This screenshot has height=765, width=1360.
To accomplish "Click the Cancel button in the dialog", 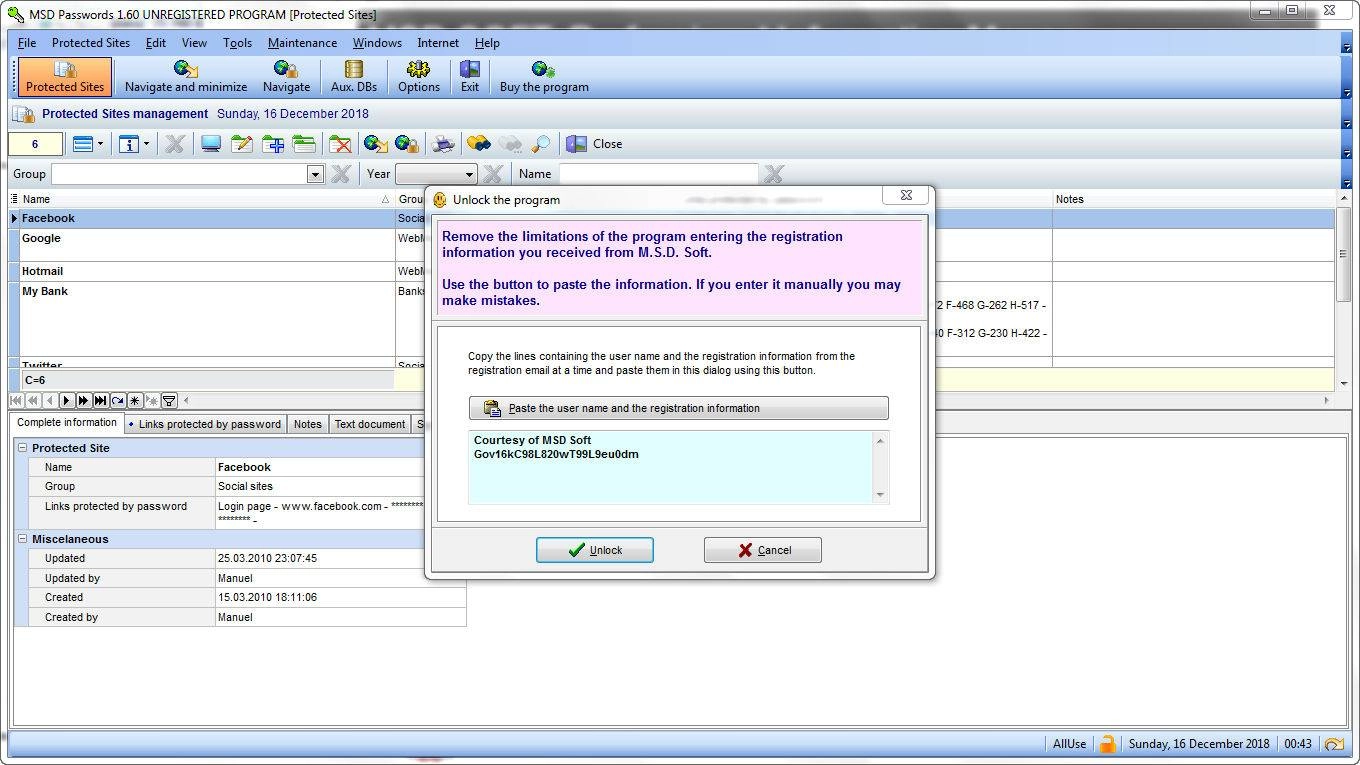I will 763,550.
